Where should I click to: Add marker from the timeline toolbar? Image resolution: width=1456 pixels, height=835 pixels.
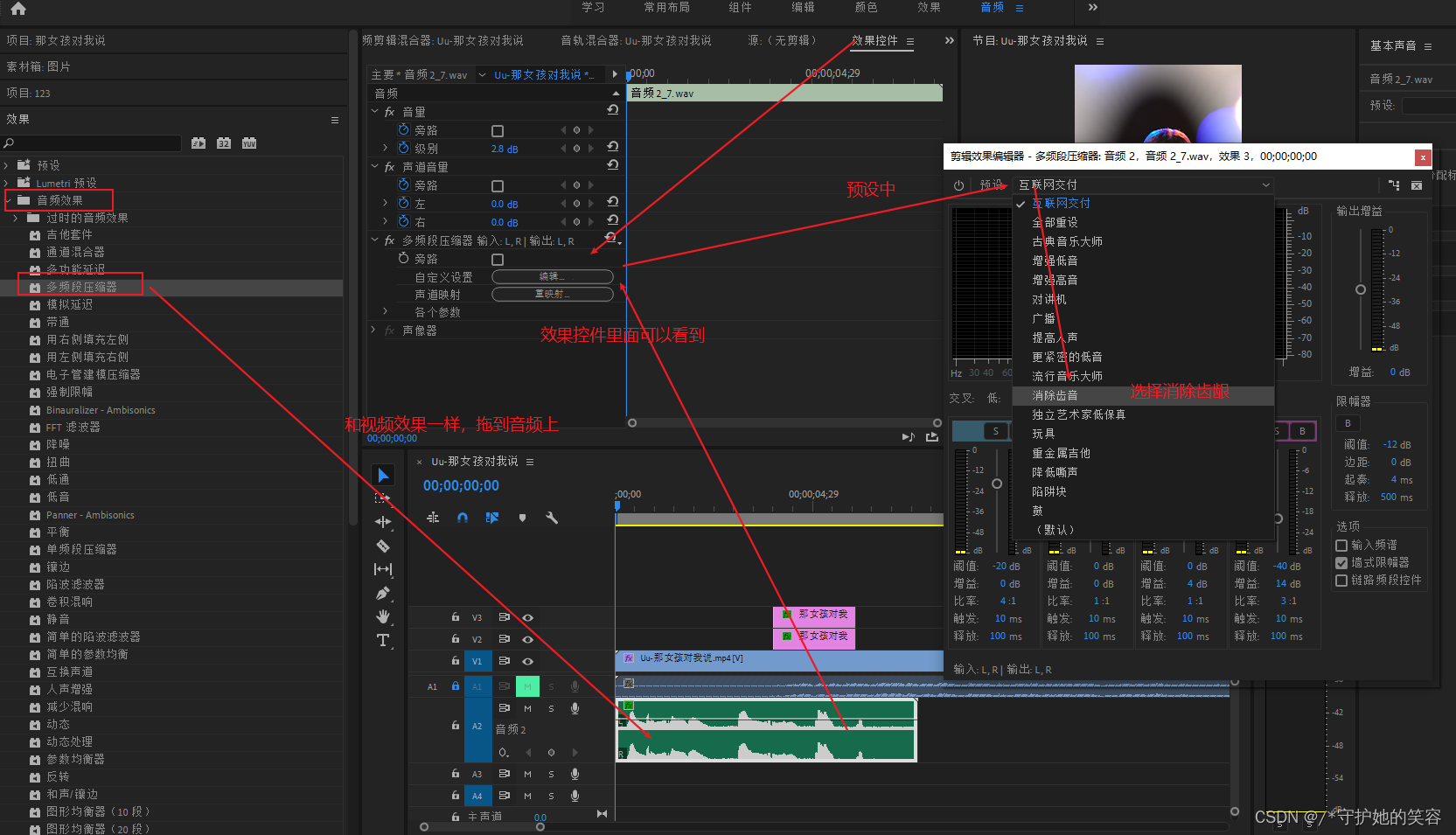click(522, 518)
